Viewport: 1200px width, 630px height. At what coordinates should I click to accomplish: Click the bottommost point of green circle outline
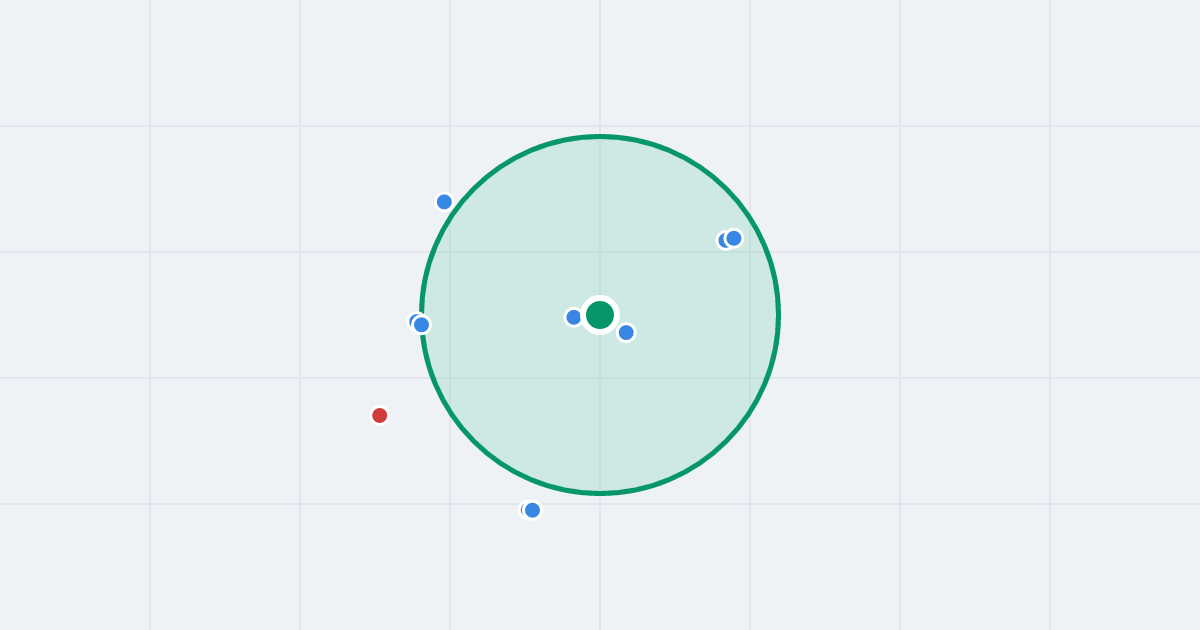tap(600, 493)
